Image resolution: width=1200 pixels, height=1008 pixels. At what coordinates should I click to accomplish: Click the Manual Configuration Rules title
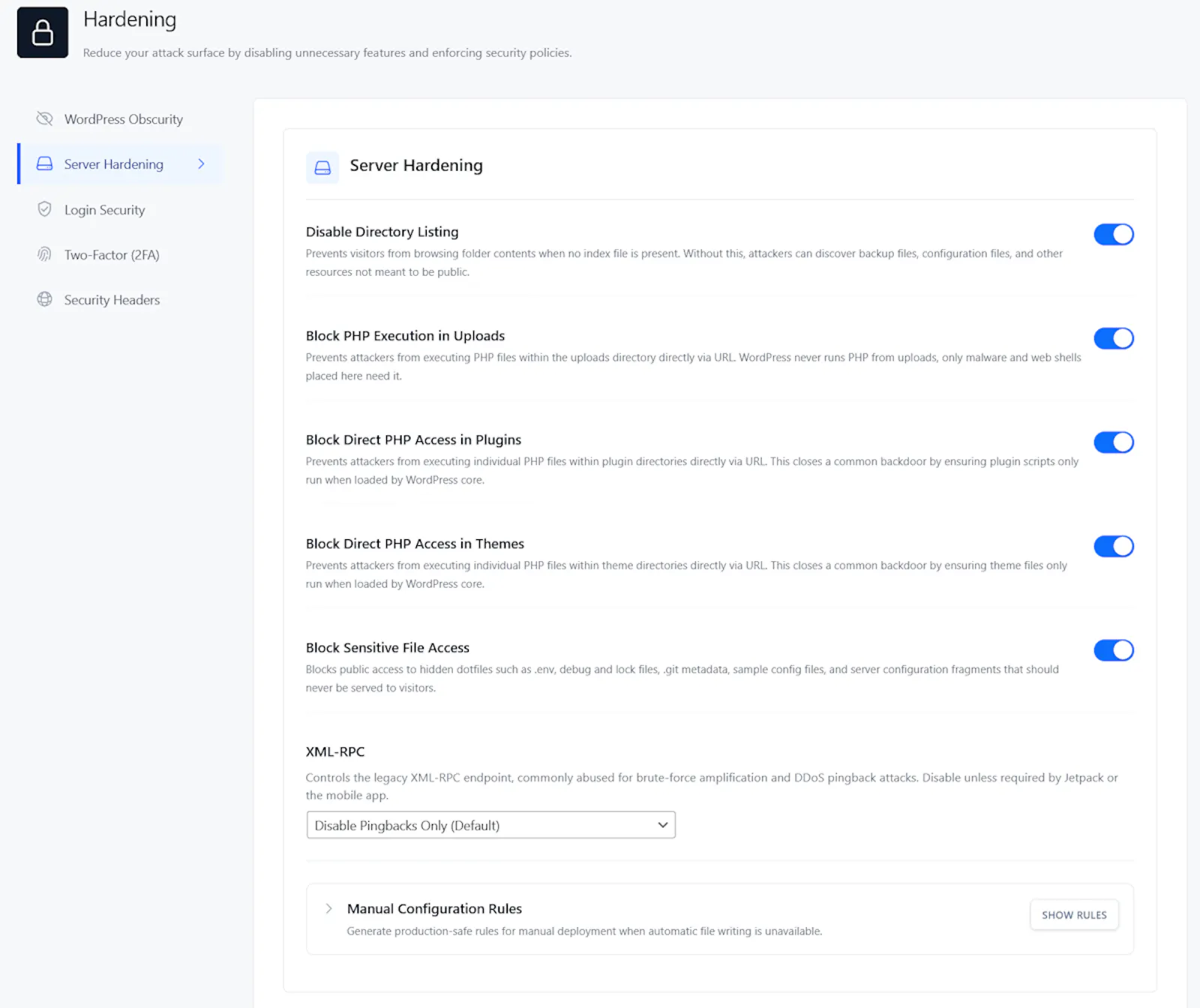[434, 908]
